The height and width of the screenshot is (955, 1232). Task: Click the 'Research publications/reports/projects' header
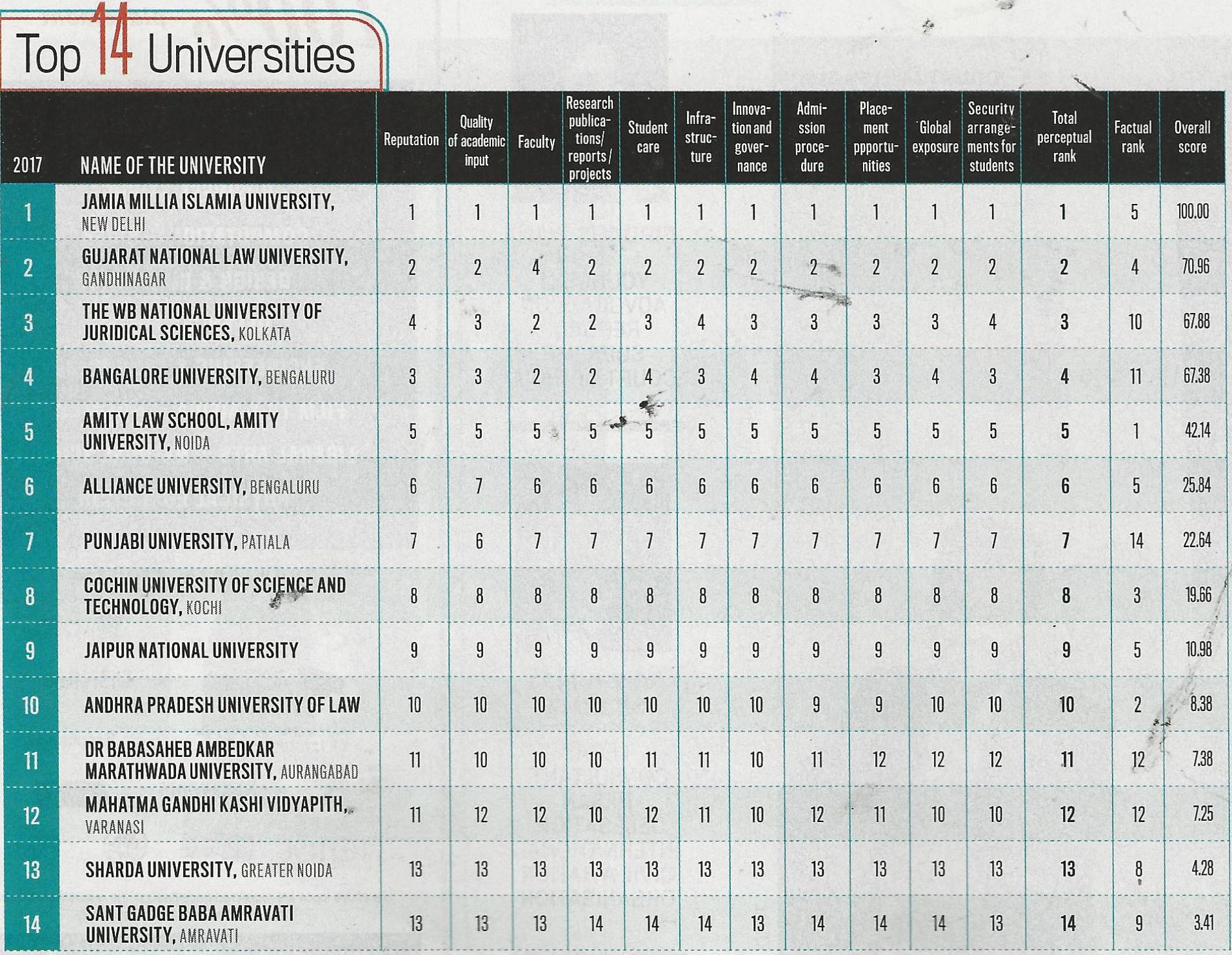point(590,138)
